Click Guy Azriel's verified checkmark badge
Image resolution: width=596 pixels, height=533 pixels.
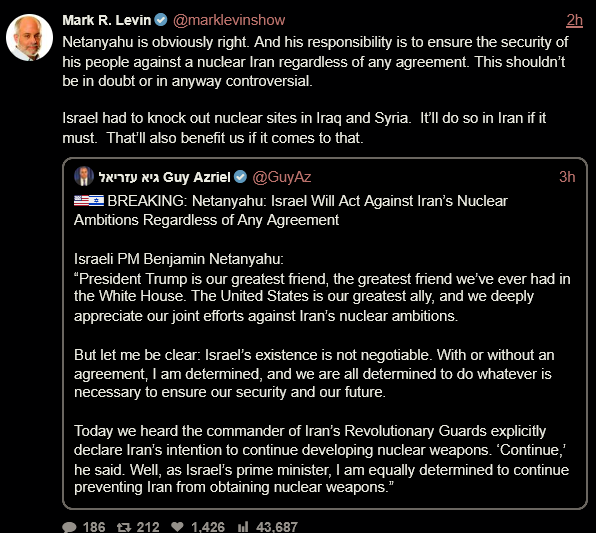[240, 177]
